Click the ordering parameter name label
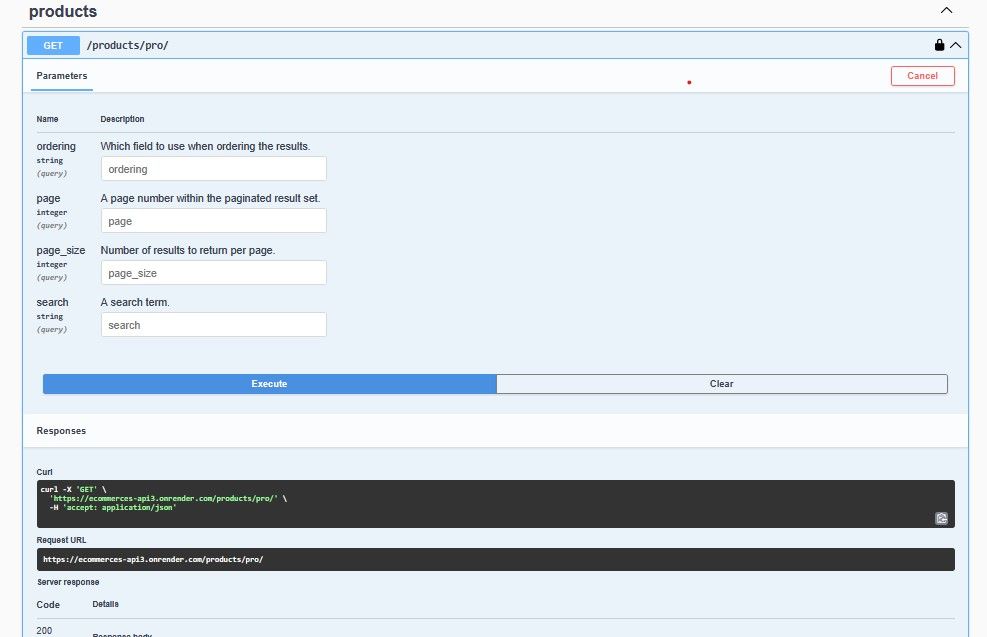The height and width of the screenshot is (637, 987). (x=56, y=146)
